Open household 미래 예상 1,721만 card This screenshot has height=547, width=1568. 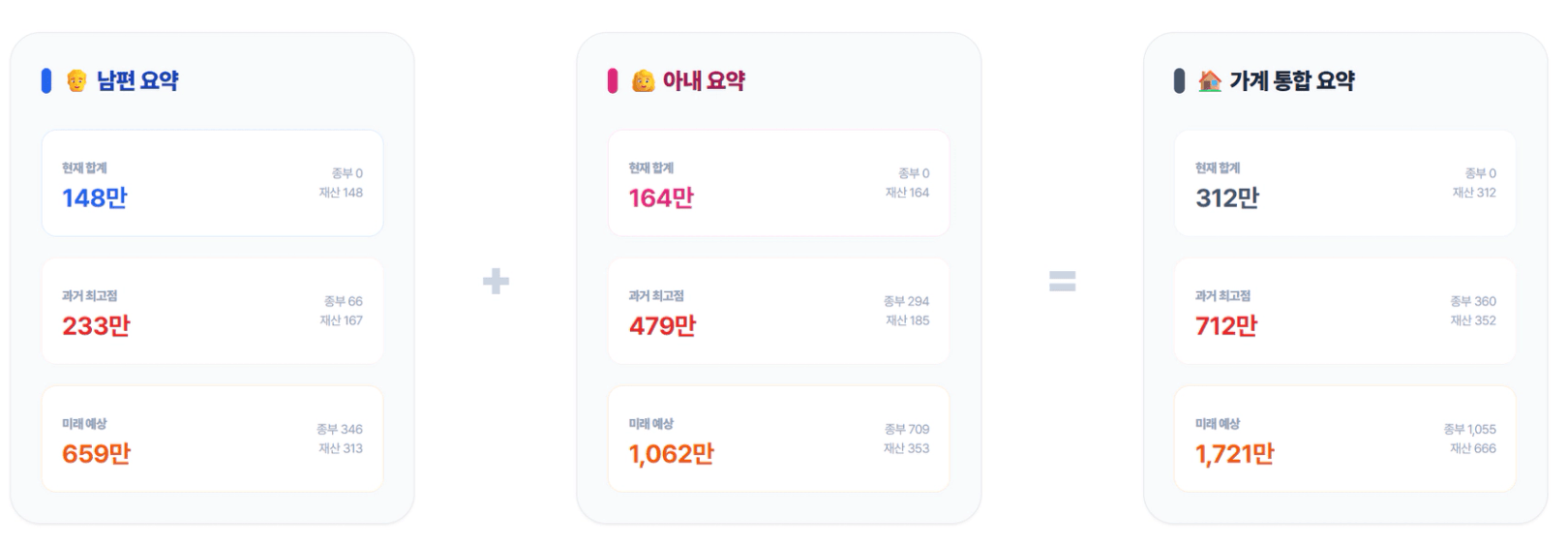[x=1344, y=439]
